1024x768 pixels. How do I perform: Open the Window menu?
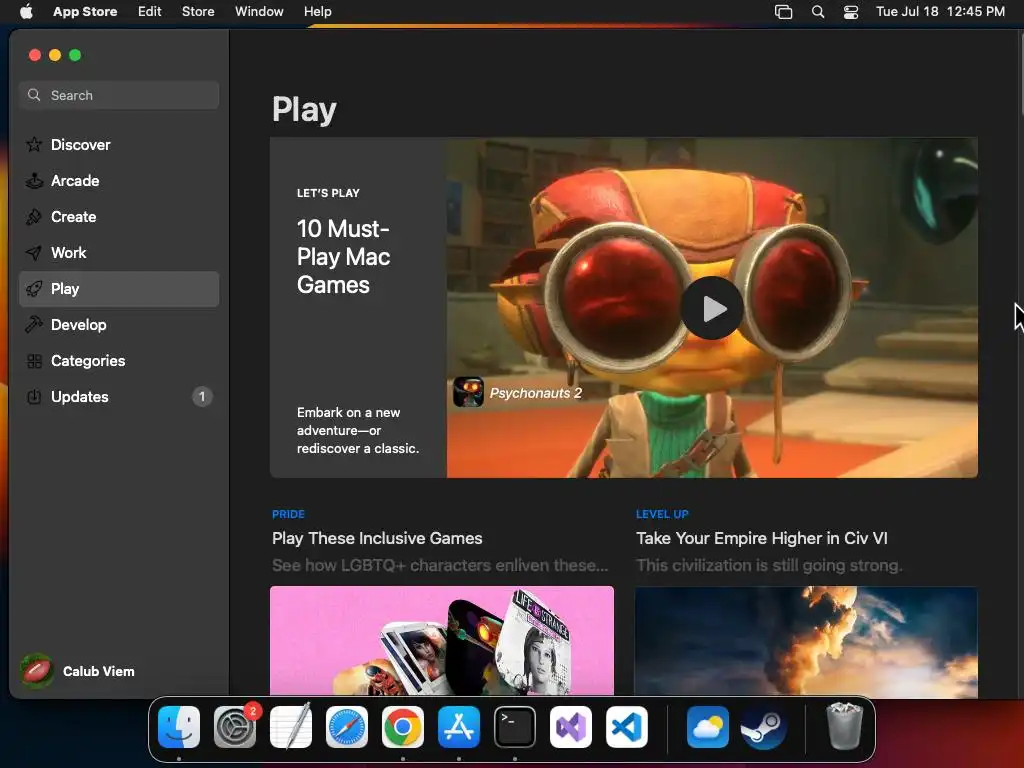click(259, 12)
